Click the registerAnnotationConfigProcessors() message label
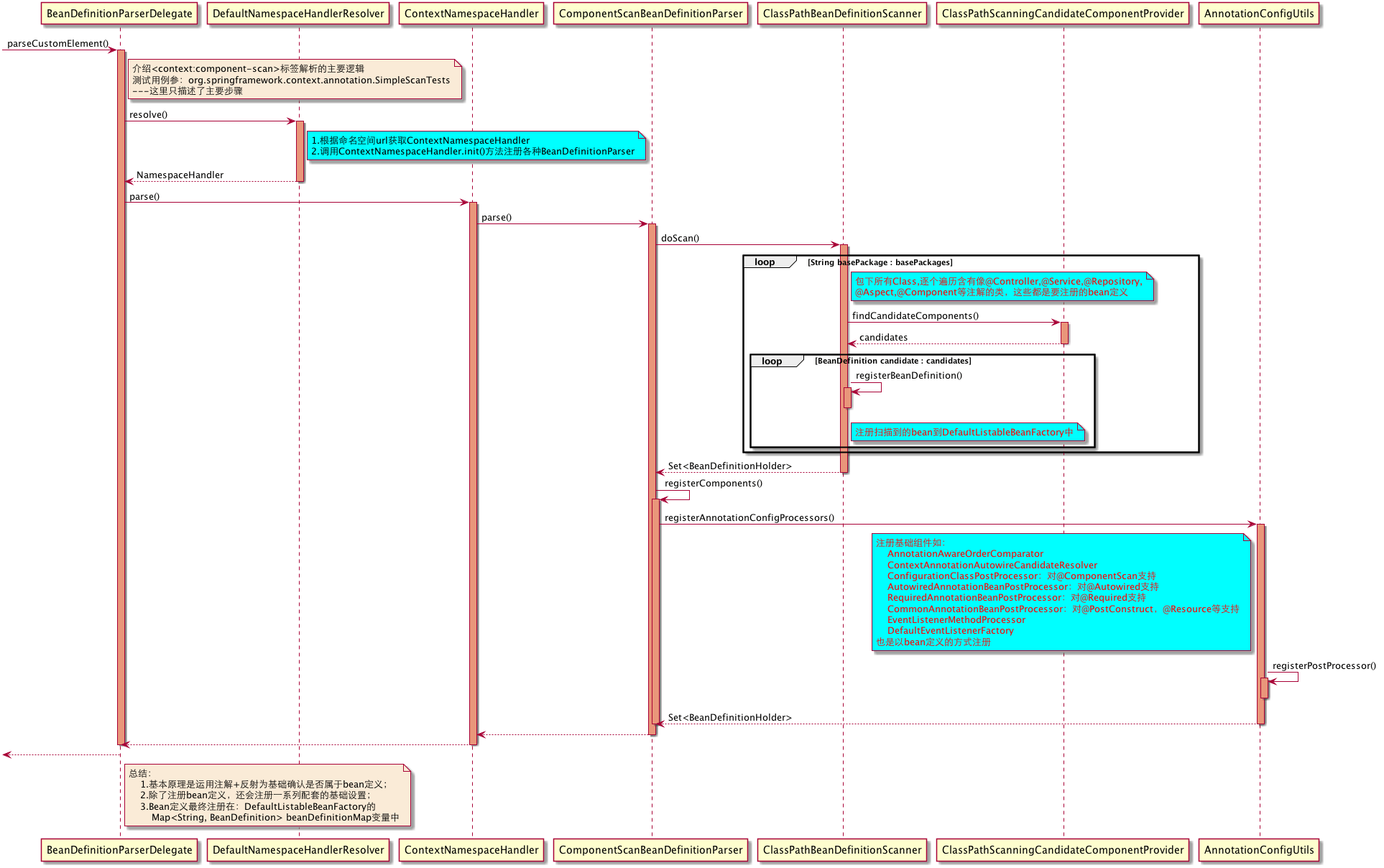Screen dimensions: 1384x868 pyautogui.click(x=749, y=518)
